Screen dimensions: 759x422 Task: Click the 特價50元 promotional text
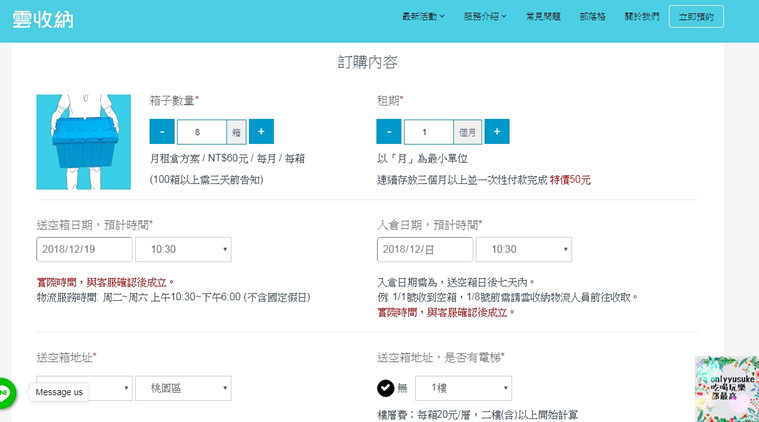coord(570,180)
